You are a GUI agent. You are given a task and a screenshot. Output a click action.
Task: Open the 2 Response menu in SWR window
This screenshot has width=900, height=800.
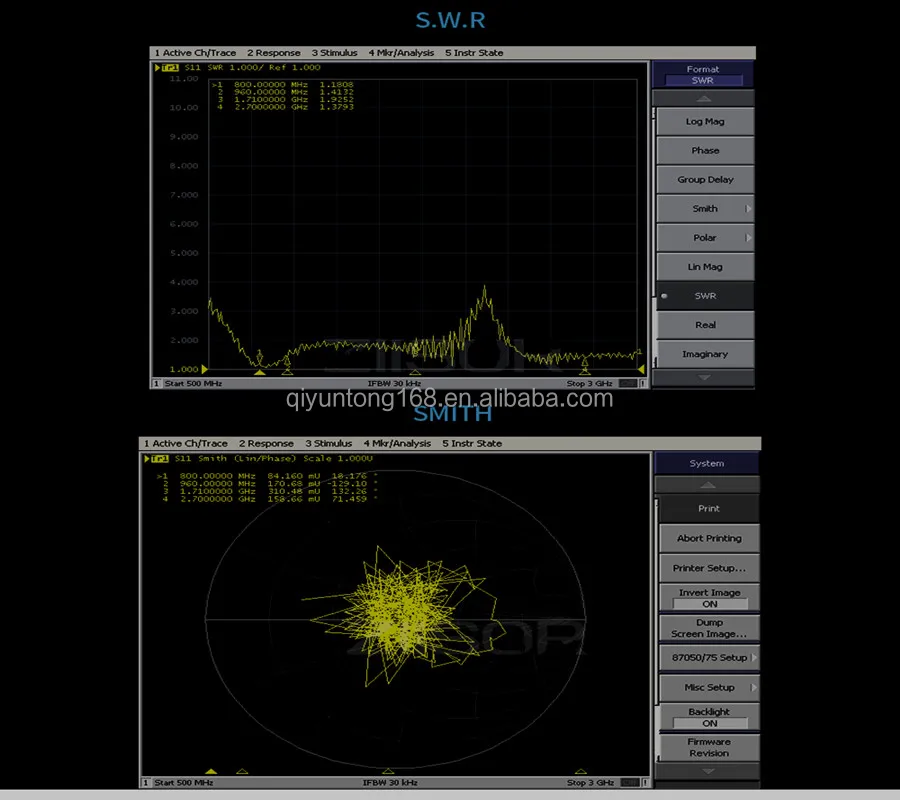pos(274,53)
